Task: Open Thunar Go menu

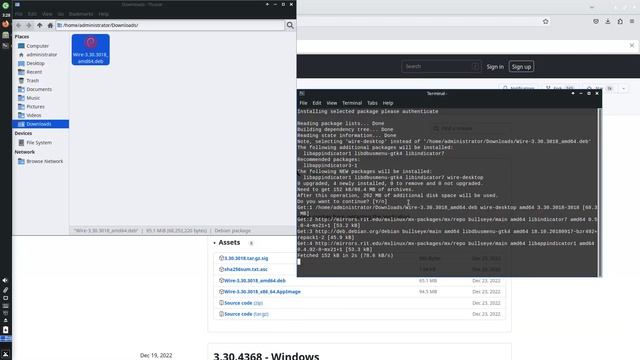Action: click(60, 14)
